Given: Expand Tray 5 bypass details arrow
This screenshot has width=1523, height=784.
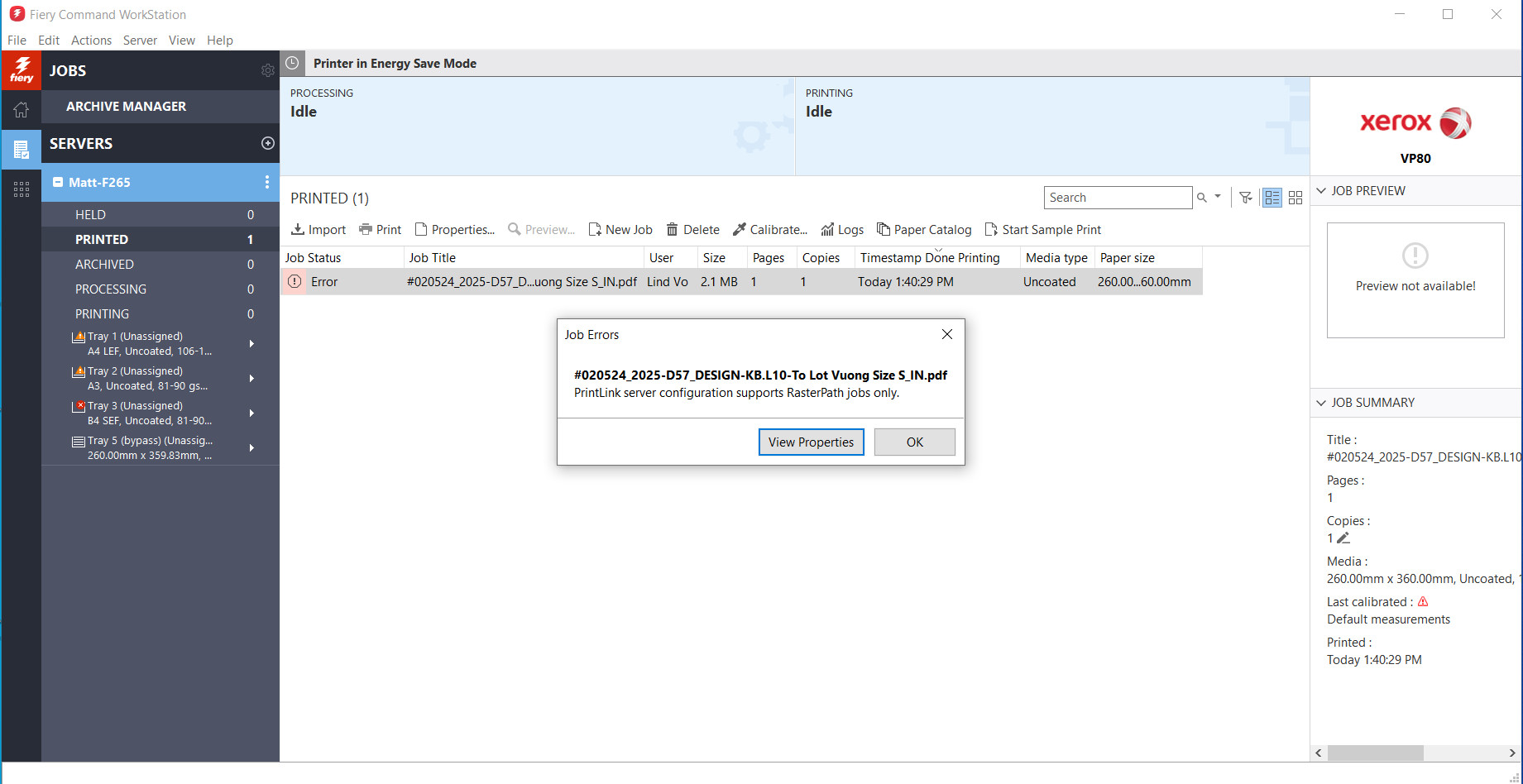Looking at the screenshot, I should pos(251,447).
